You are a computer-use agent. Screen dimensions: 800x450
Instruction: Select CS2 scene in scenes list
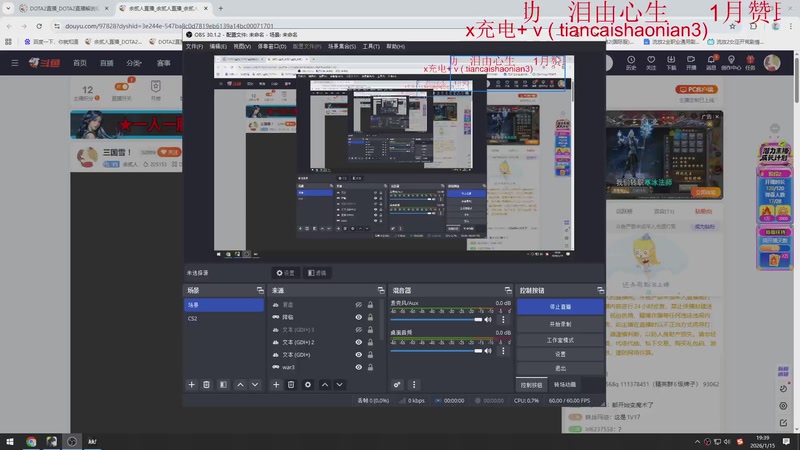pos(223,318)
